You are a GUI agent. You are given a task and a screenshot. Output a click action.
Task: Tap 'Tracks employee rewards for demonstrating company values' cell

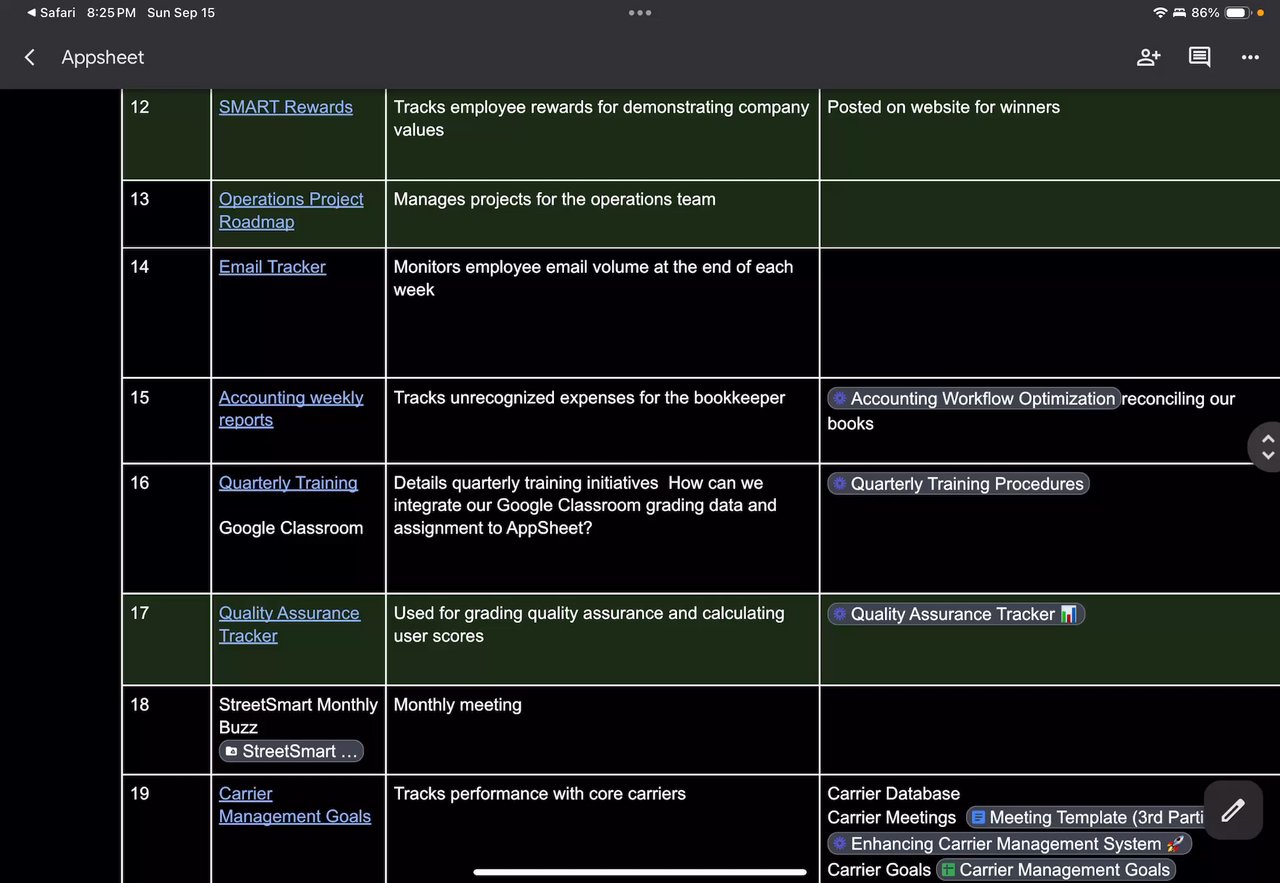(x=602, y=135)
